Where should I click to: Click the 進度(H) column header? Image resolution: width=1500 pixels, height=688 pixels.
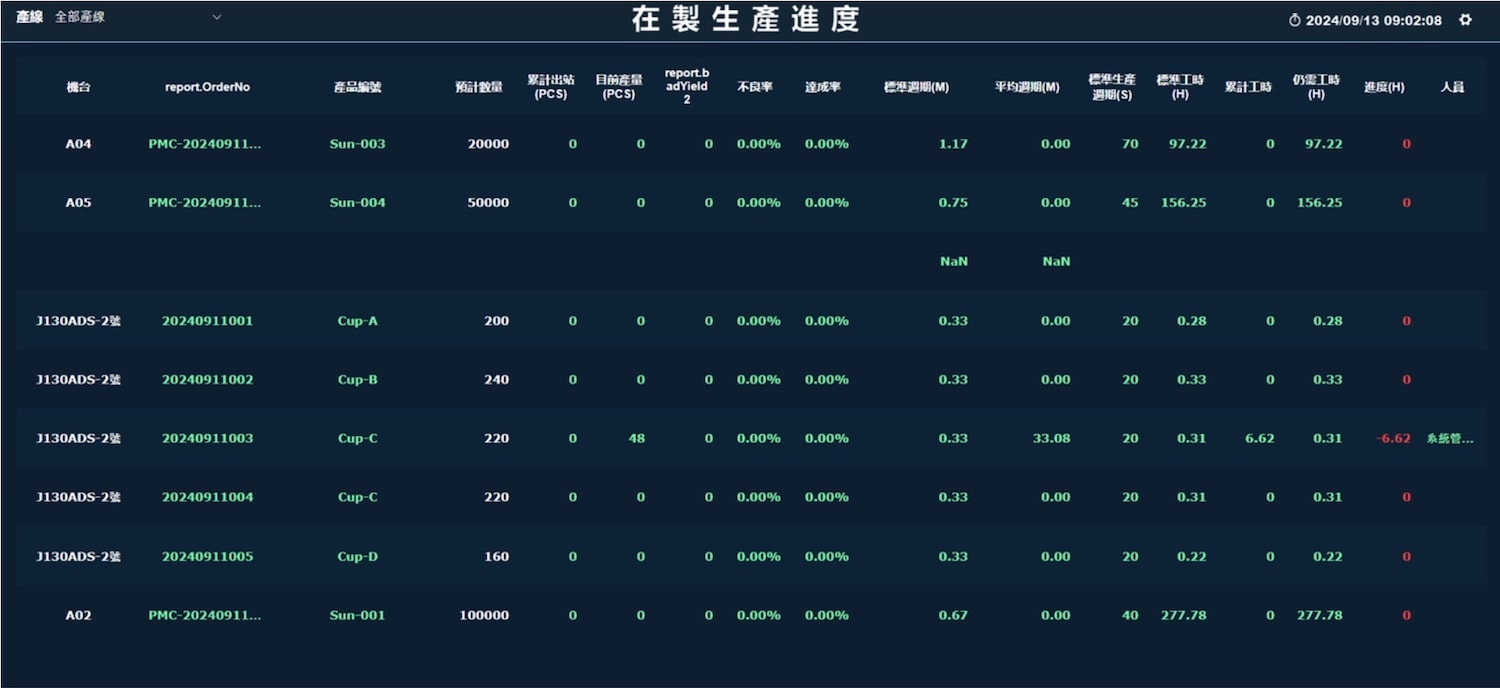pyautogui.click(x=1384, y=87)
